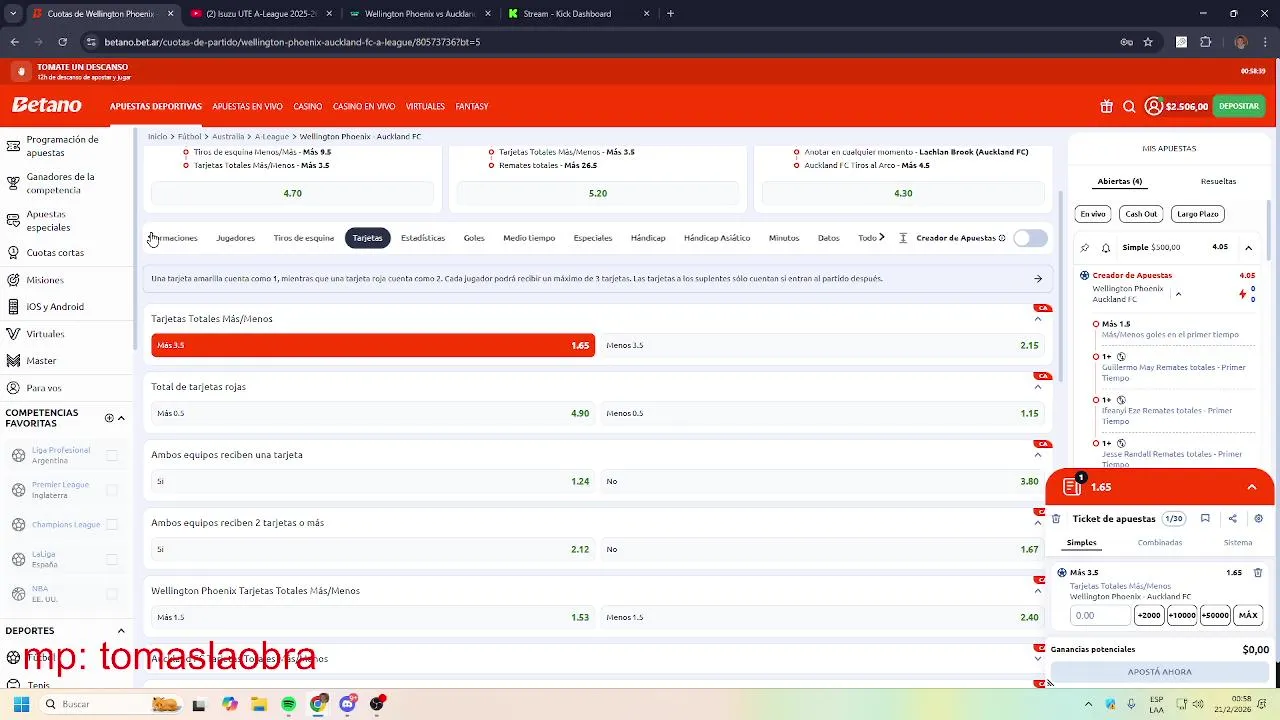
Task: Click the Master sidebar icon
Action: (13, 361)
